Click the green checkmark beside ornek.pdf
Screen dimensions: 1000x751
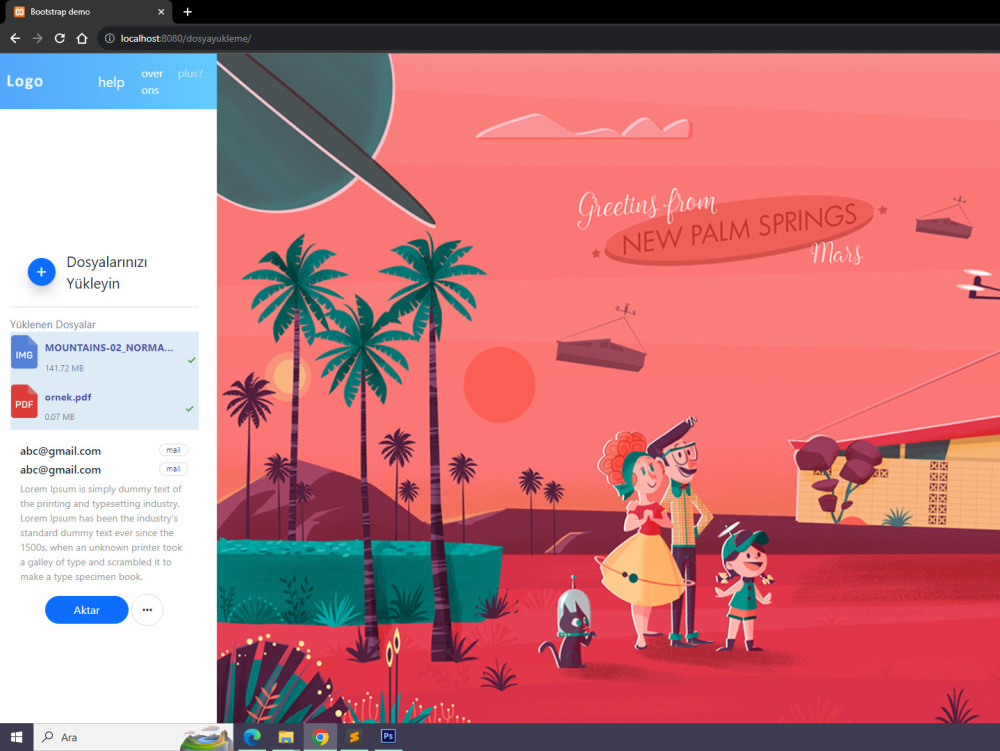tap(189, 409)
